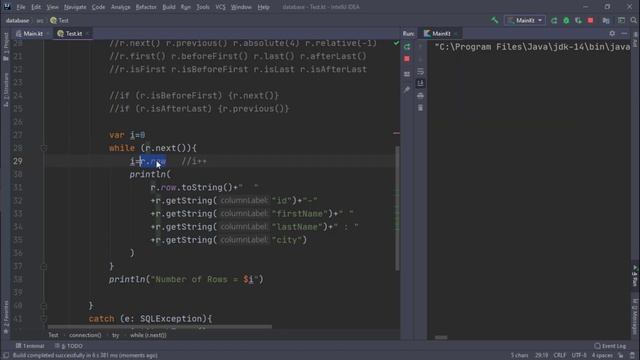Click the '4 spaces' indent setting
This screenshot has width=640, height=360.
(x=602, y=356)
